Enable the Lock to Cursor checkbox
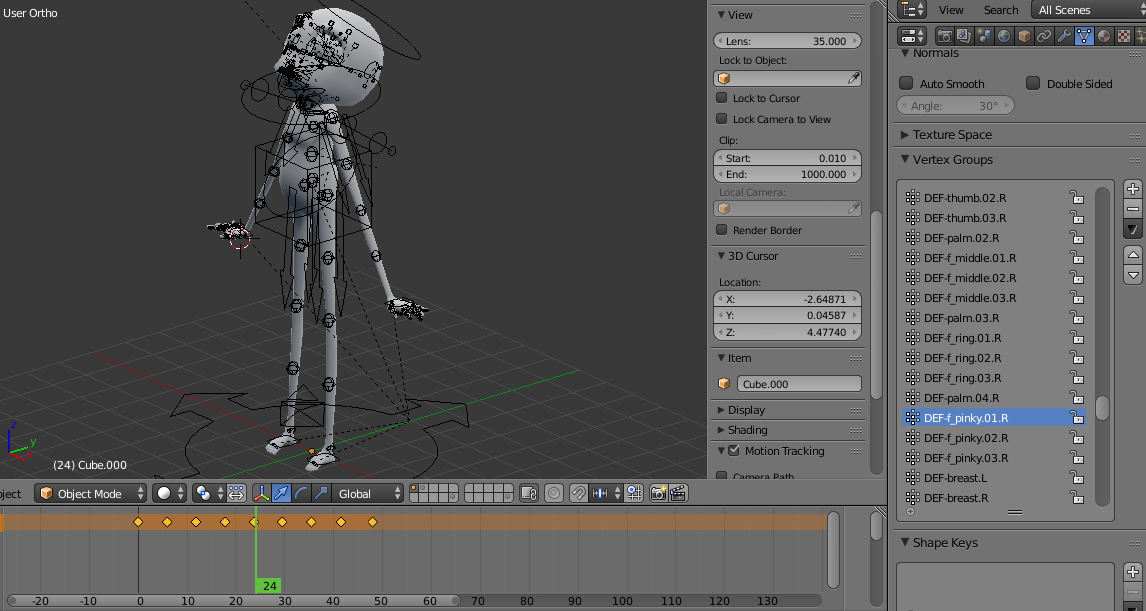The image size is (1146, 611). (x=722, y=98)
